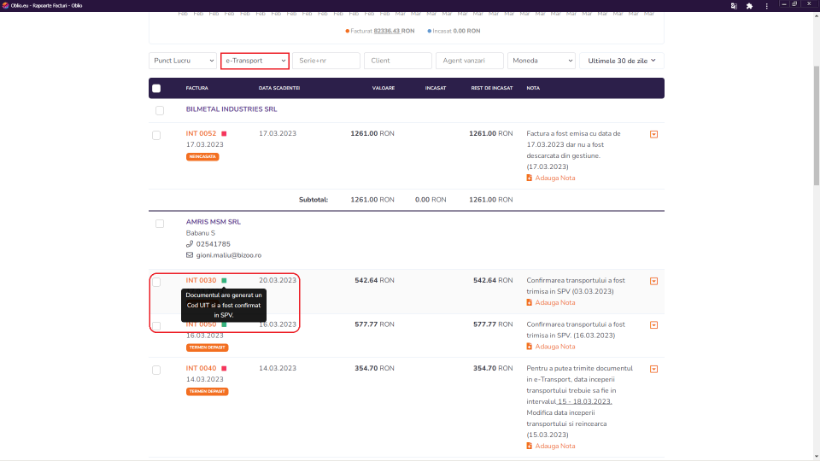Click the Facturat total 82336.43 amount
Screen dimensions: 820x461
point(386,31)
